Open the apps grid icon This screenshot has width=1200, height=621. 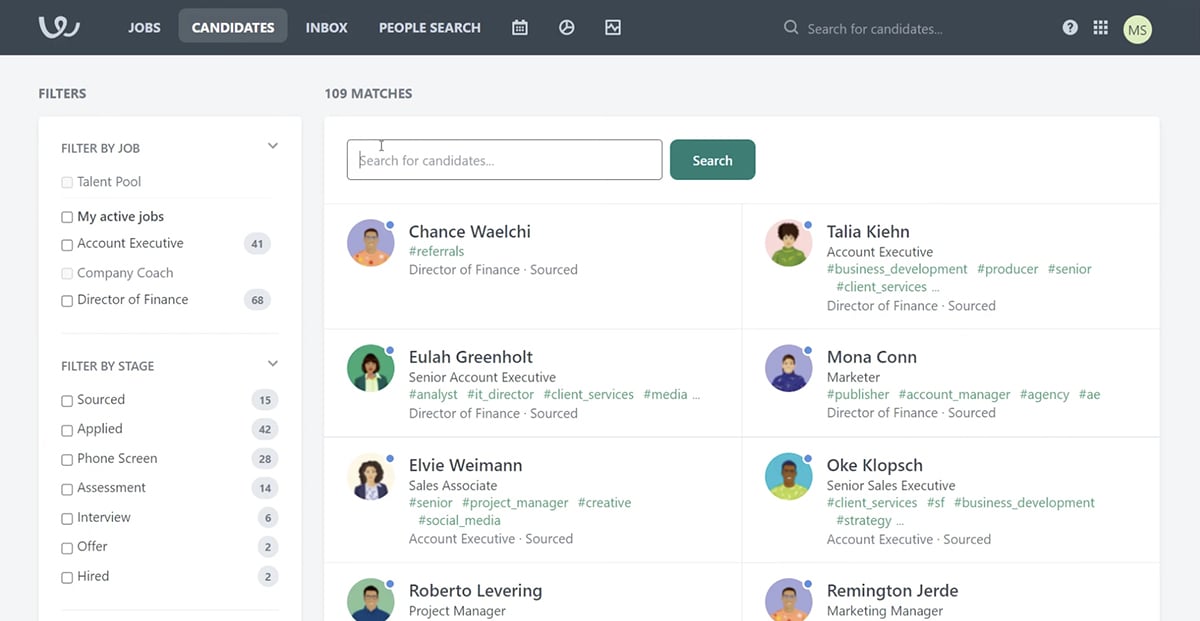[1100, 27]
